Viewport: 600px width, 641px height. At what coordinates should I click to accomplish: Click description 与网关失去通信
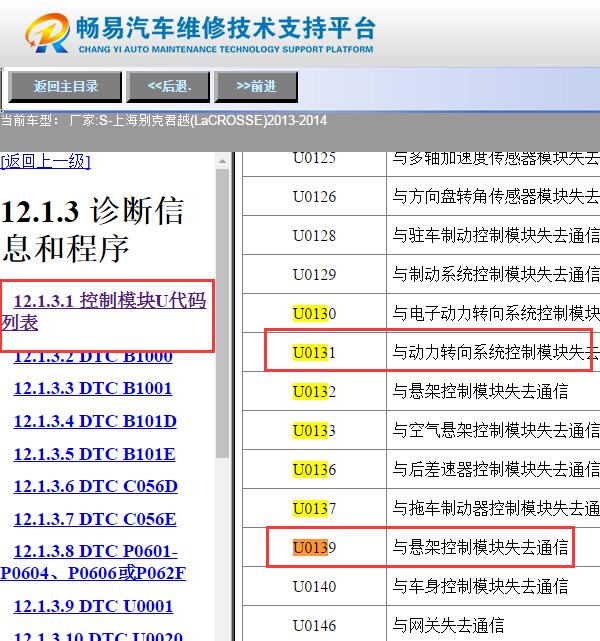[448, 625]
